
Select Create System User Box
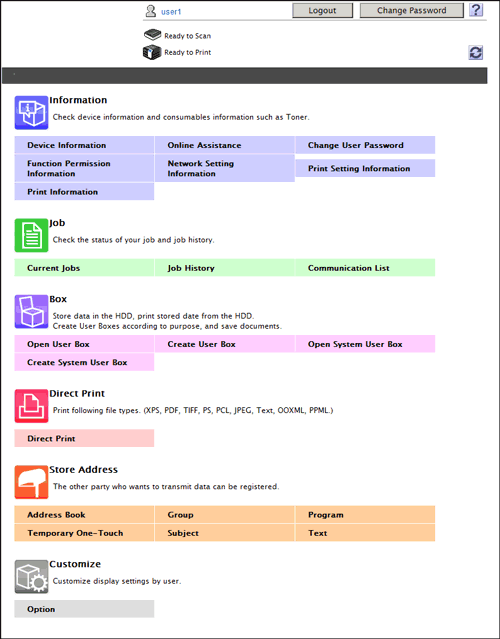(x=84, y=362)
